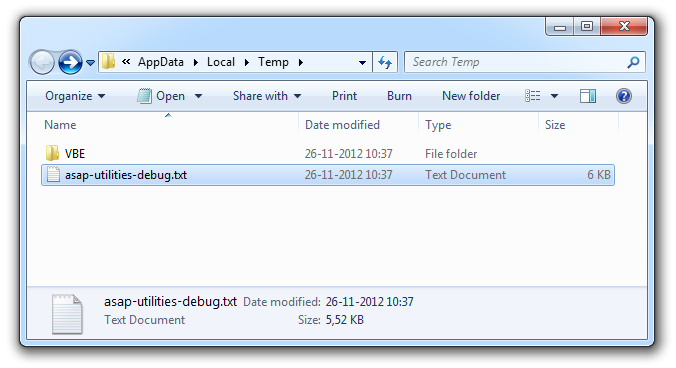Screen dimensions: 676x368
Task: Click the search magnifier icon
Action: (x=633, y=62)
